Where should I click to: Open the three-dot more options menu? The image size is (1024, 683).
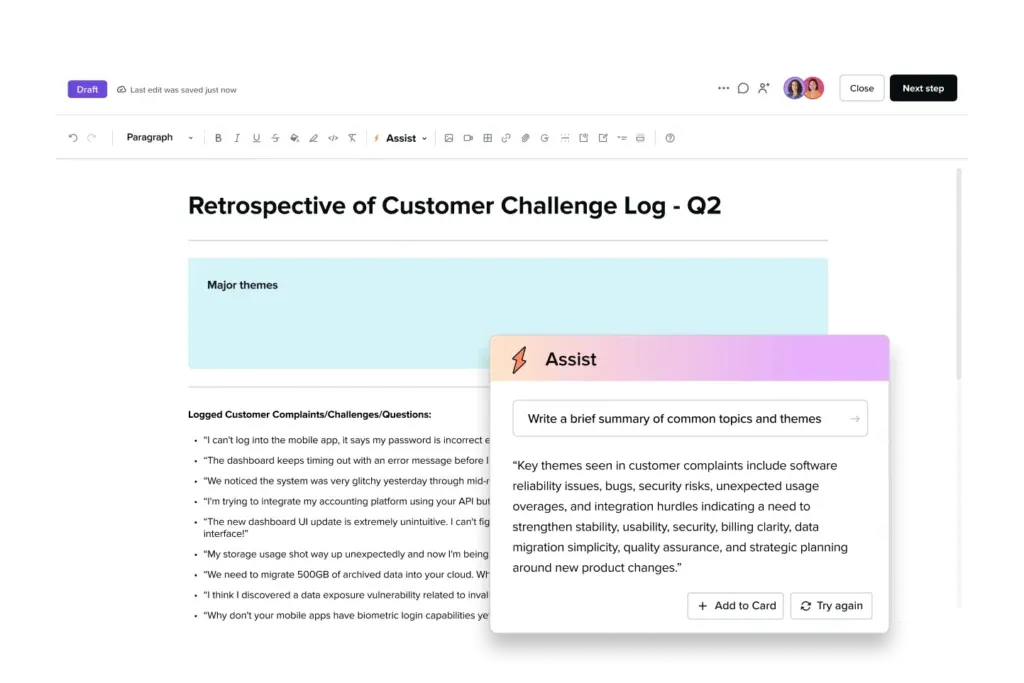723,88
